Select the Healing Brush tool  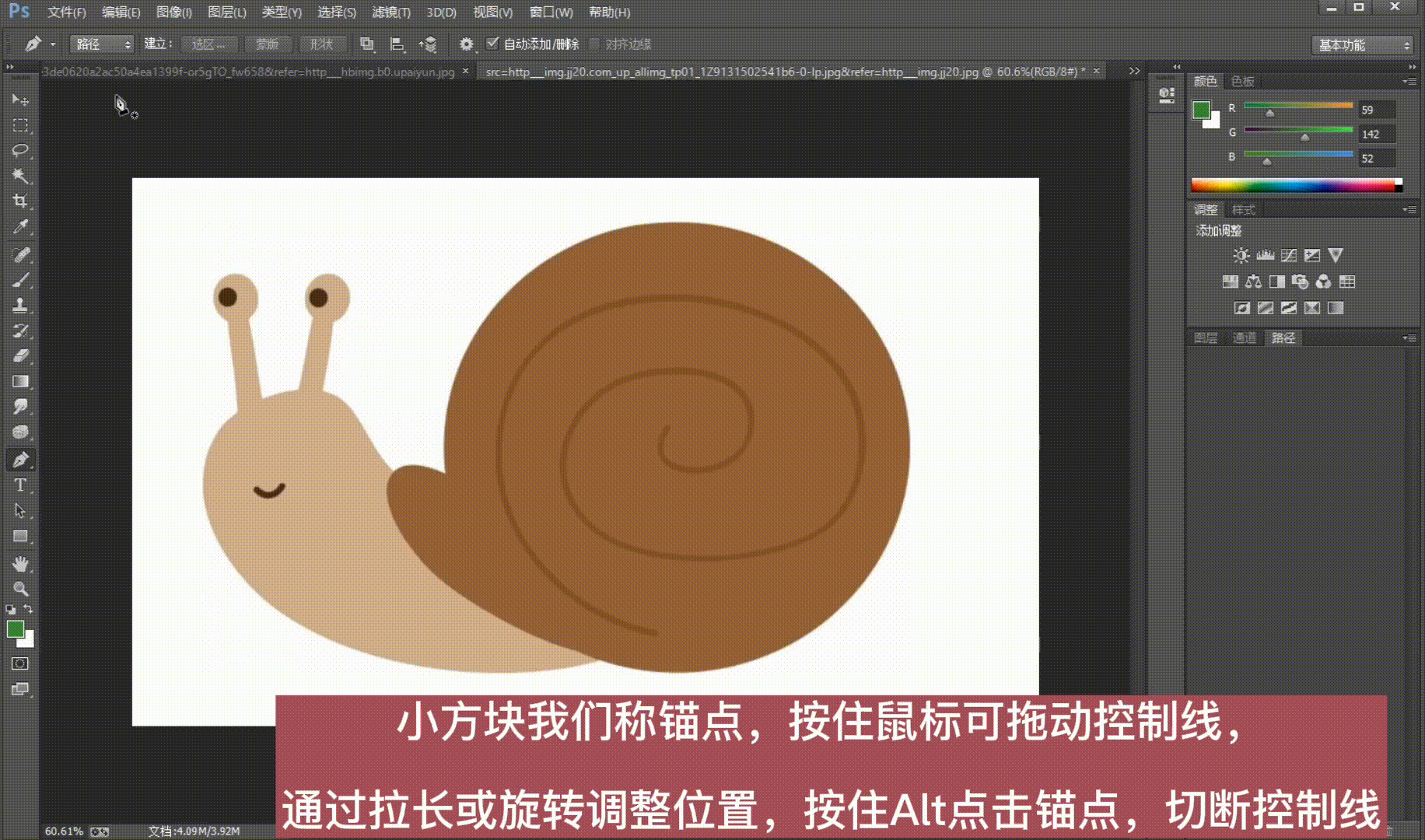pos(20,254)
